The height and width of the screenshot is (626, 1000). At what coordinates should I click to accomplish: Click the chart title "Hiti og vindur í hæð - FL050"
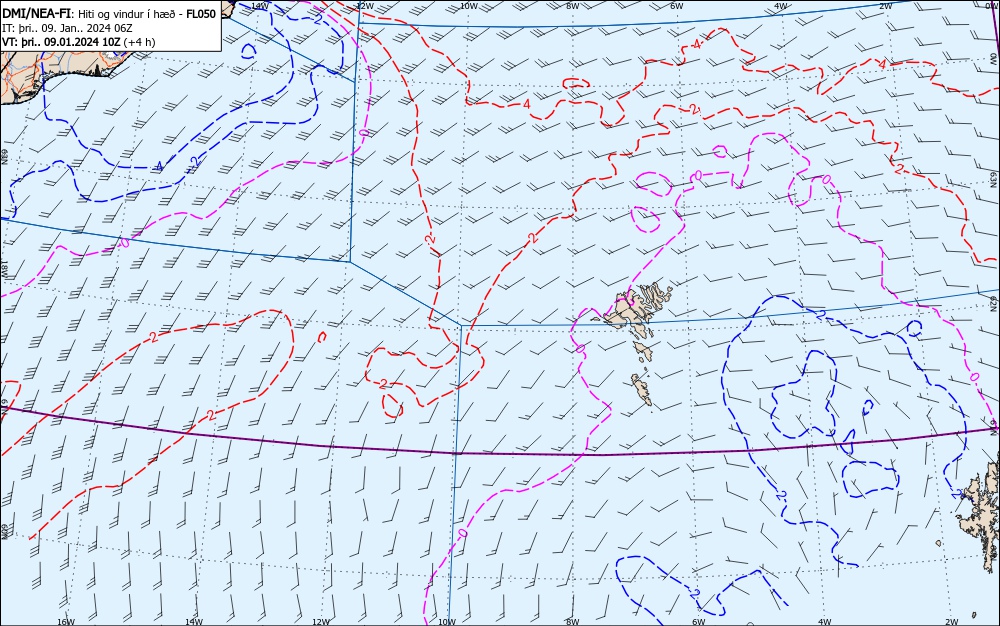(147, 14)
